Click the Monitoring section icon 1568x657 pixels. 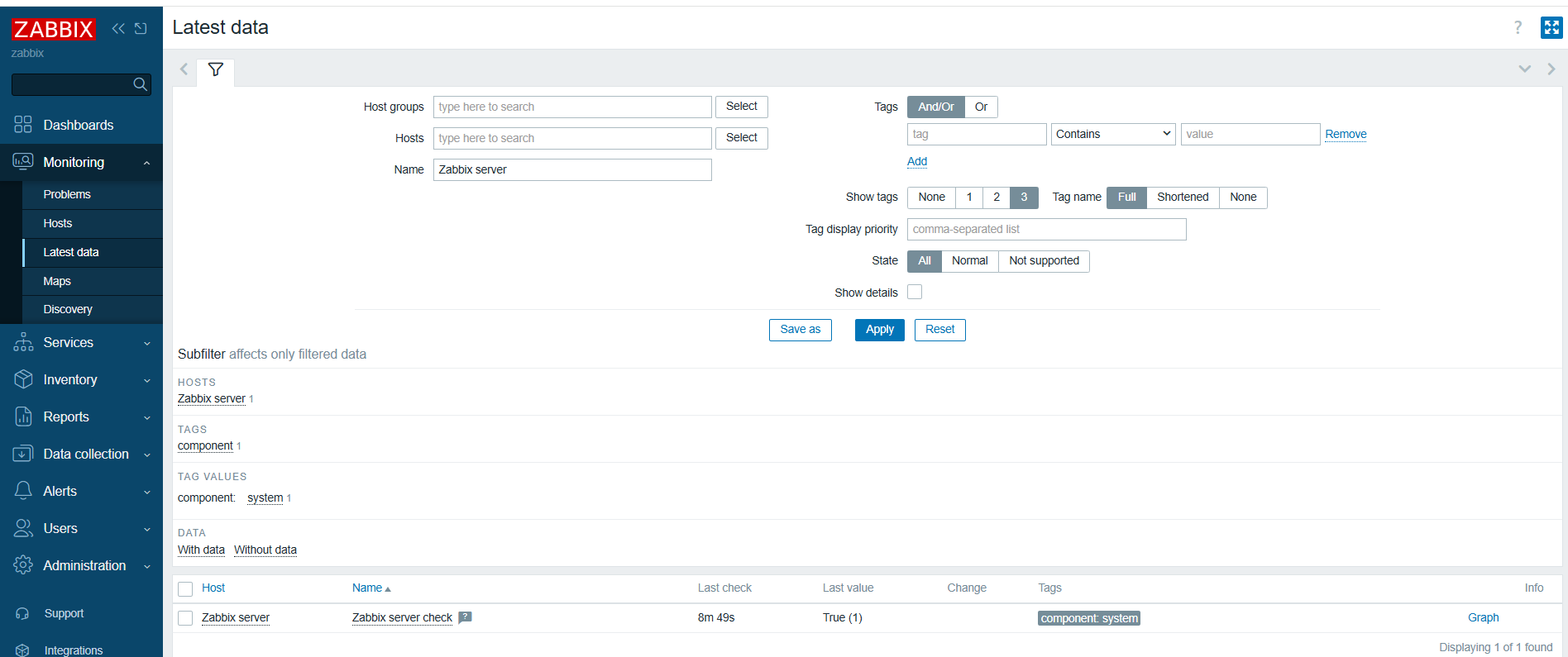[x=23, y=162]
